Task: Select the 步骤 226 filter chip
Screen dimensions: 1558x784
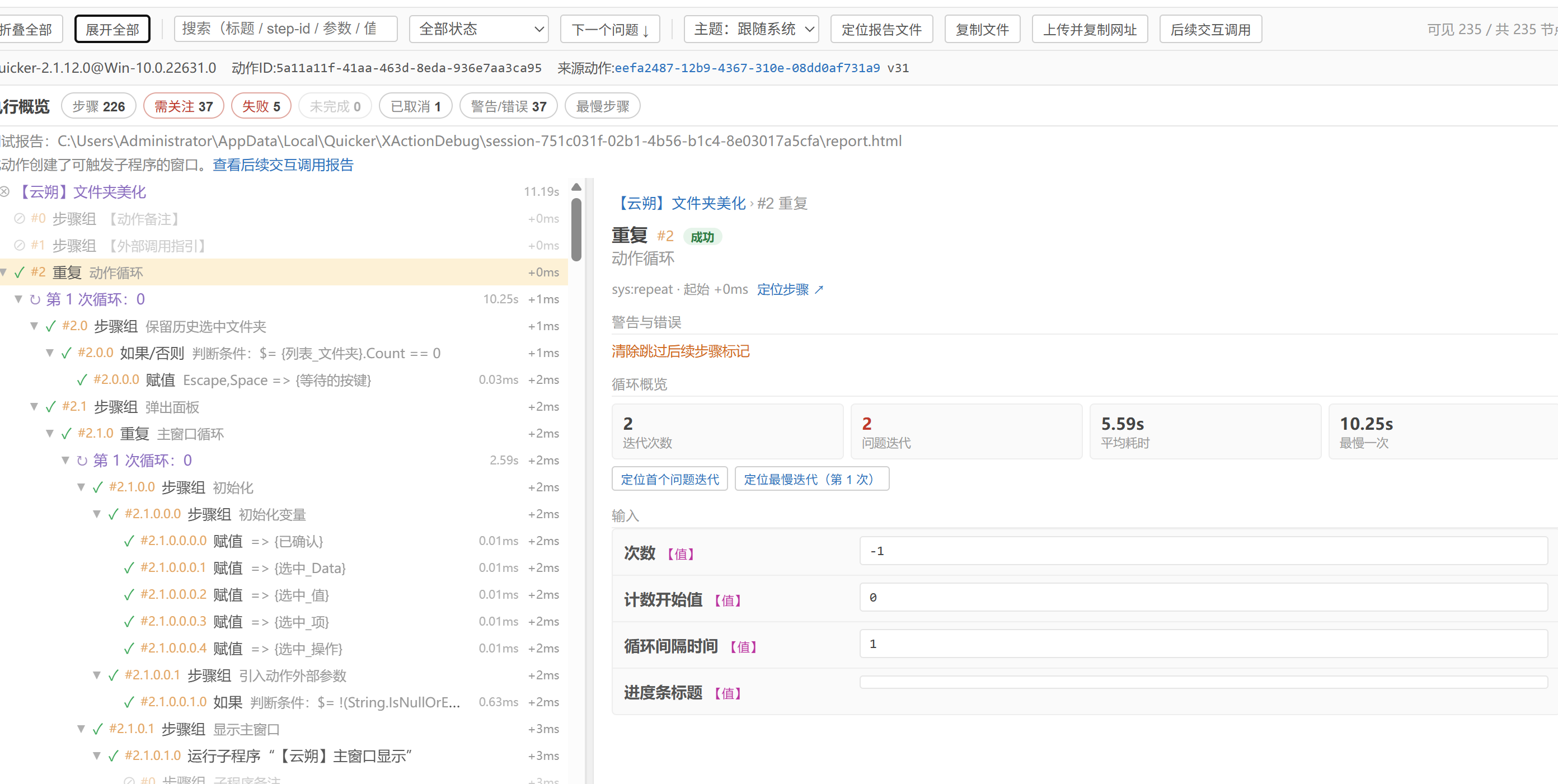Action: (x=98, y=106)
